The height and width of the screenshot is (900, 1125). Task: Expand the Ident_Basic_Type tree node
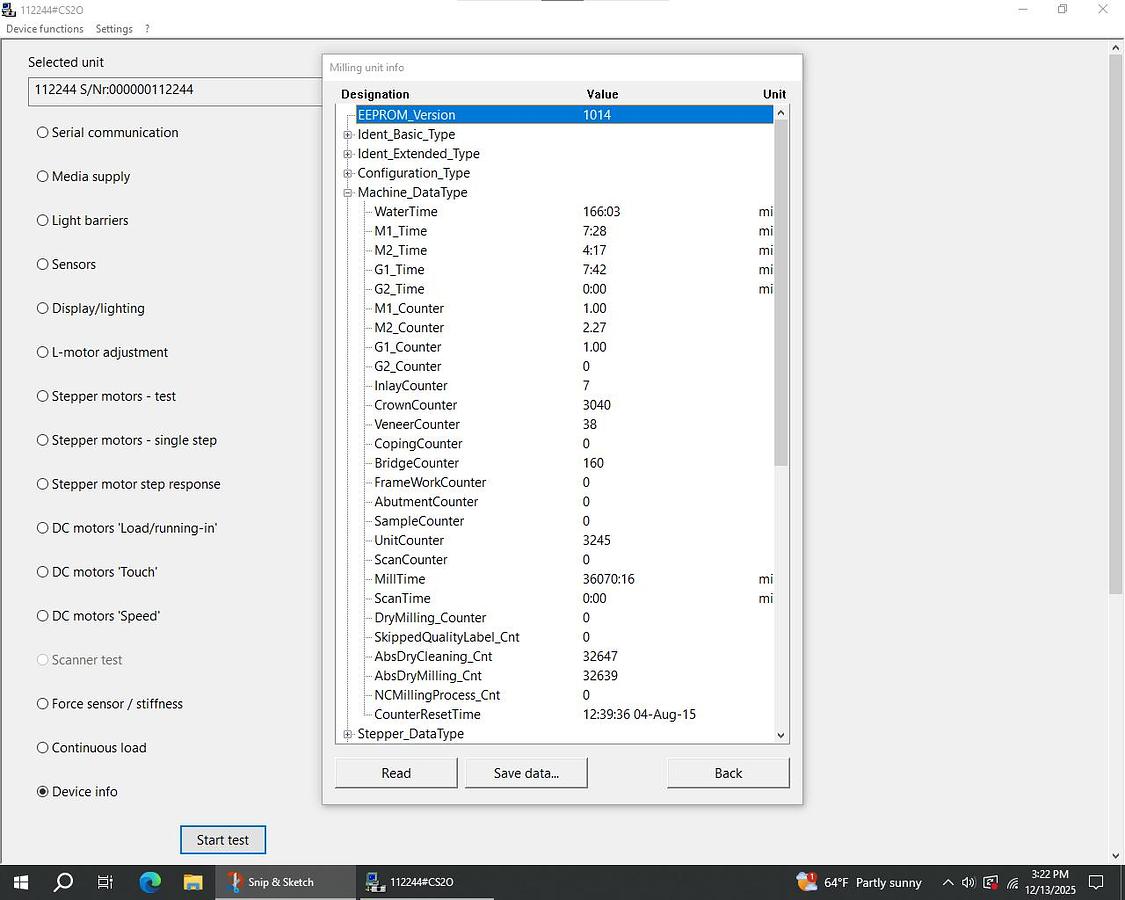(x=348, y=135)
